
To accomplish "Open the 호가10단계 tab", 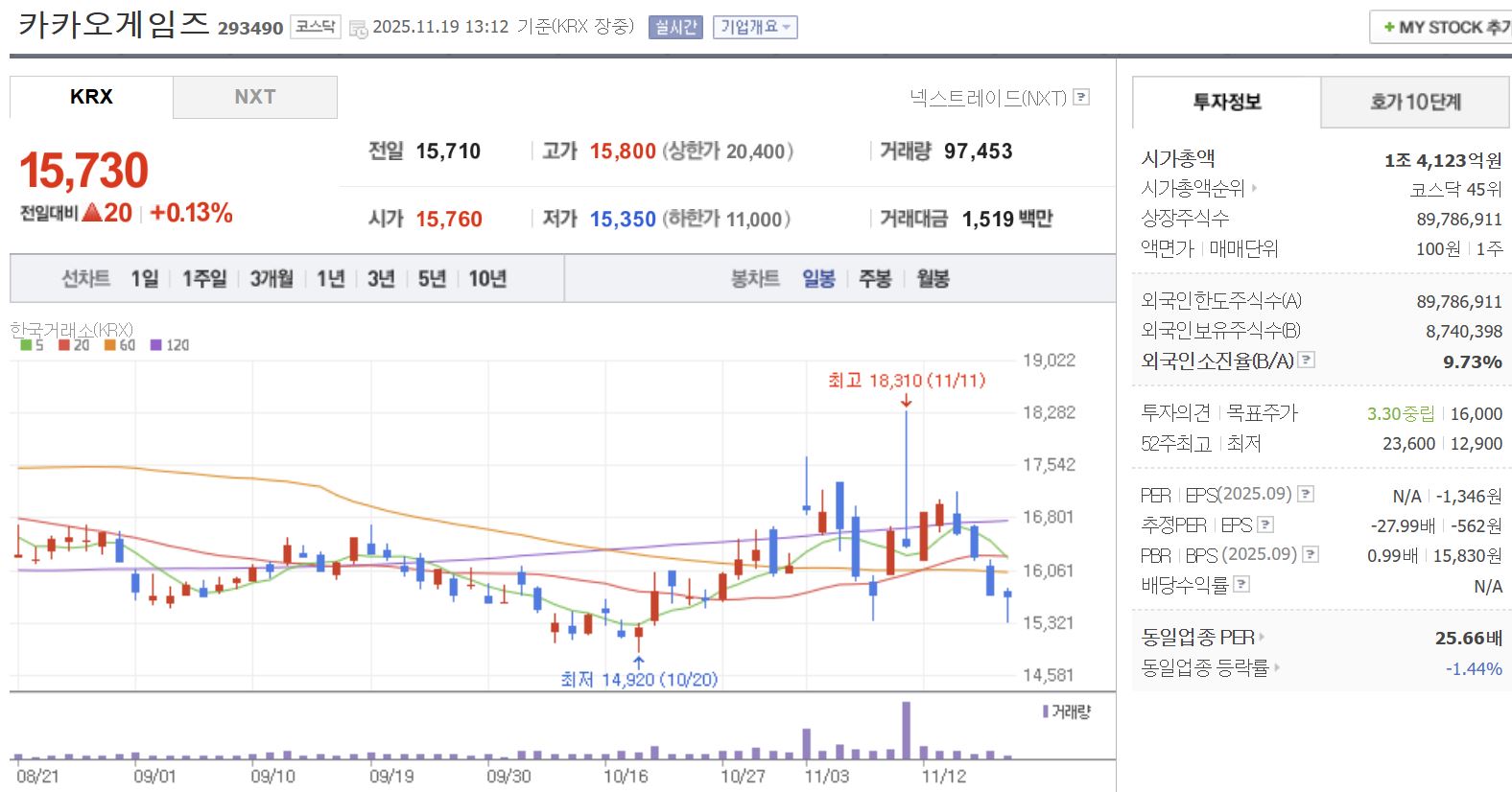I will click(x=1415, y=102).
